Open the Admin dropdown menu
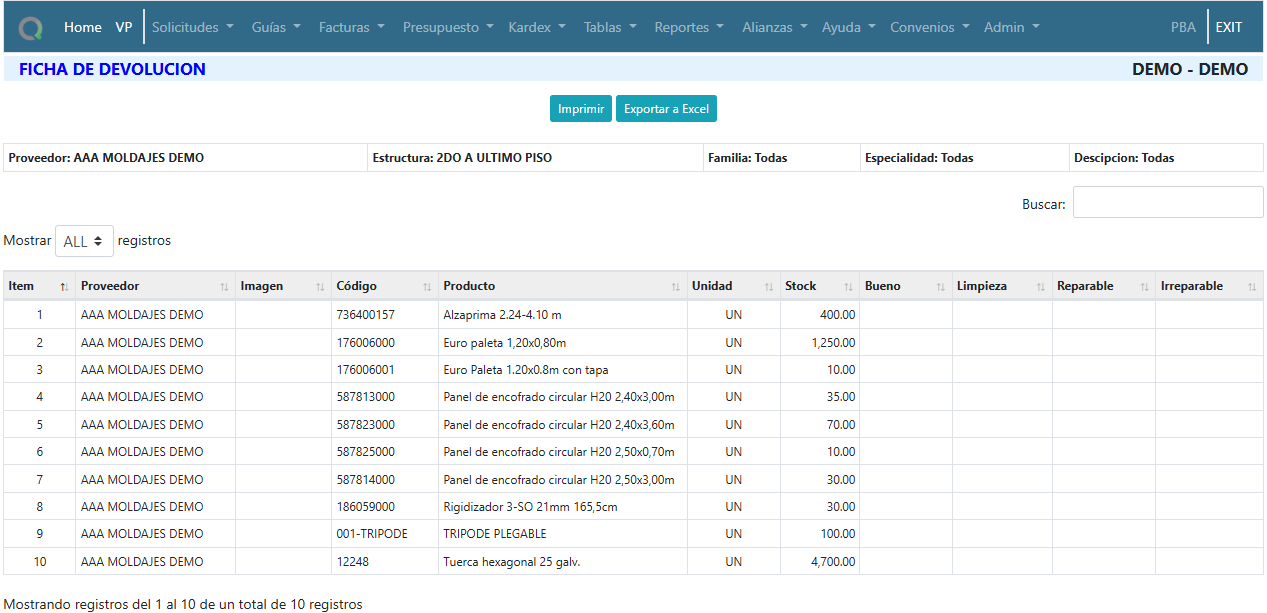 1011,28
